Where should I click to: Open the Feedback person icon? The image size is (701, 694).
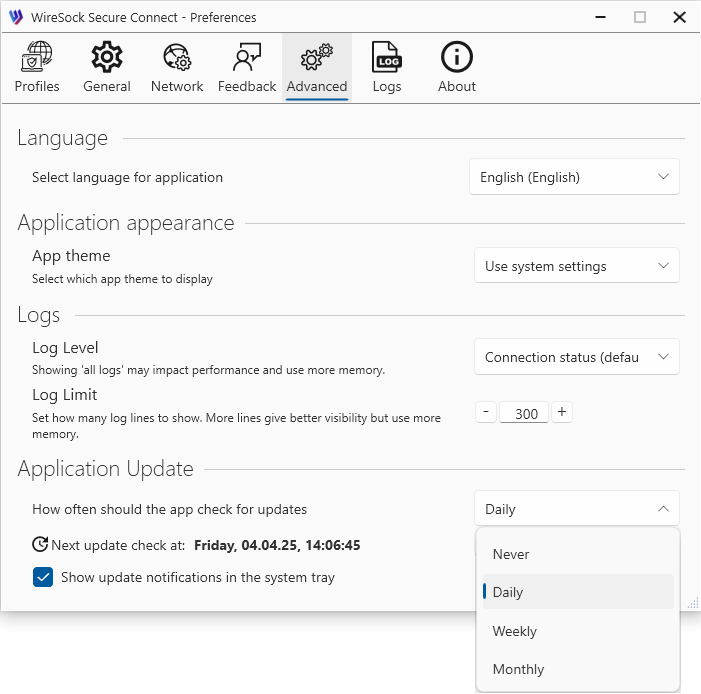(x=247, y=57)
